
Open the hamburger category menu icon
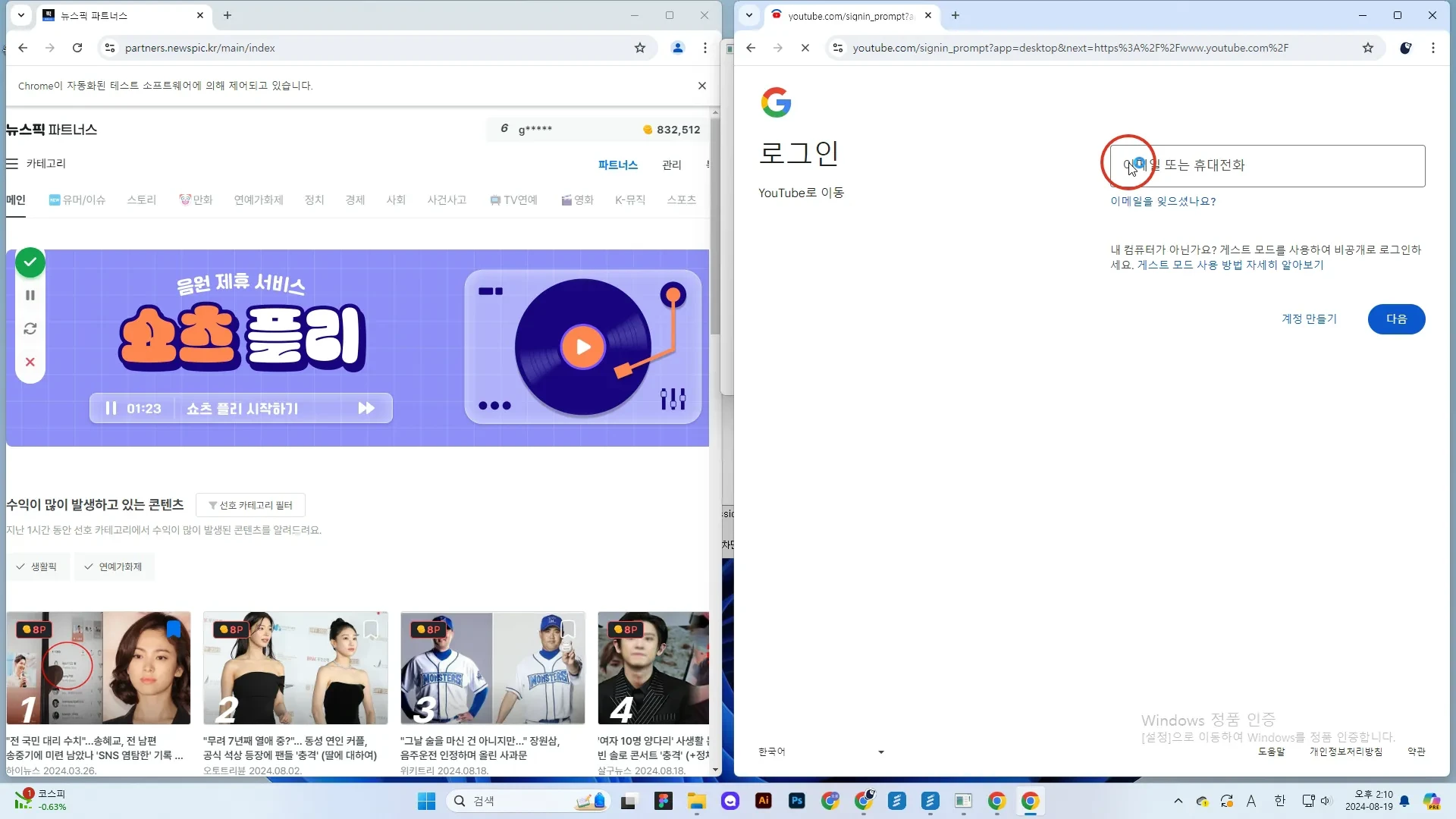tap(12, 164)
